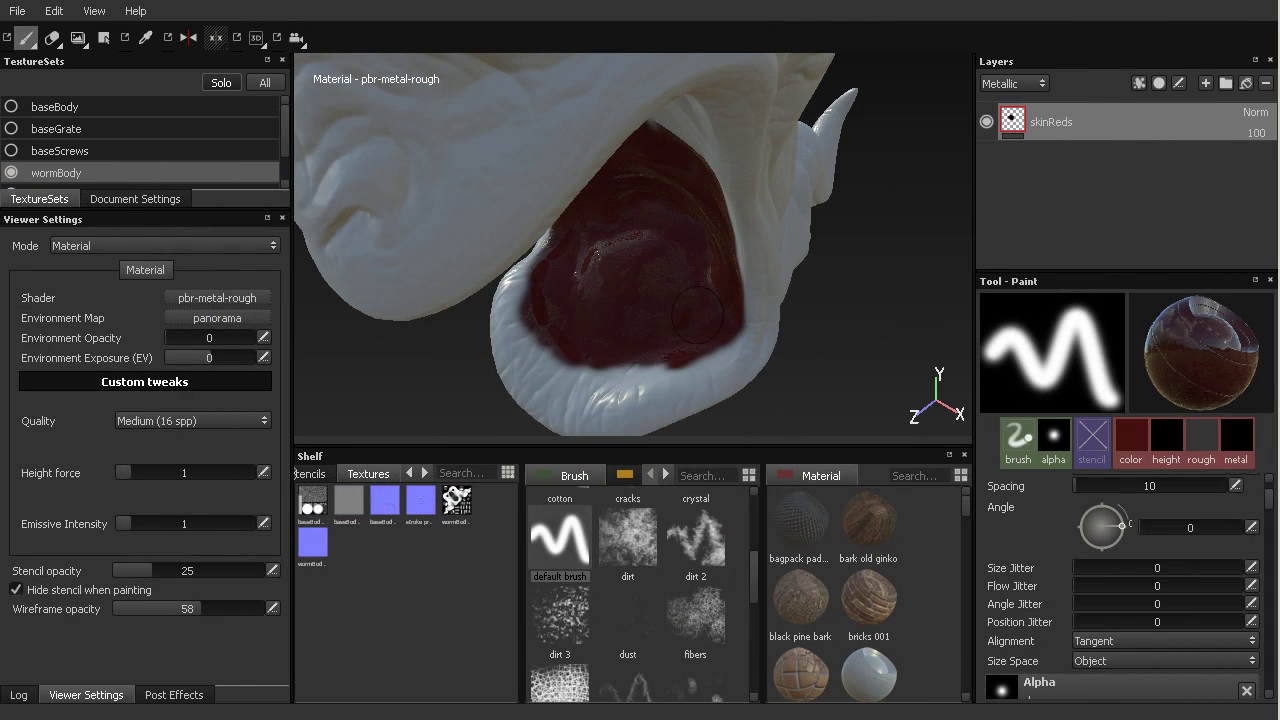Image resolution: width=1280 pixels, height=720 pixels.
Task: Add a fill layer with bucket icon
Action: (x=1245, y=83)
